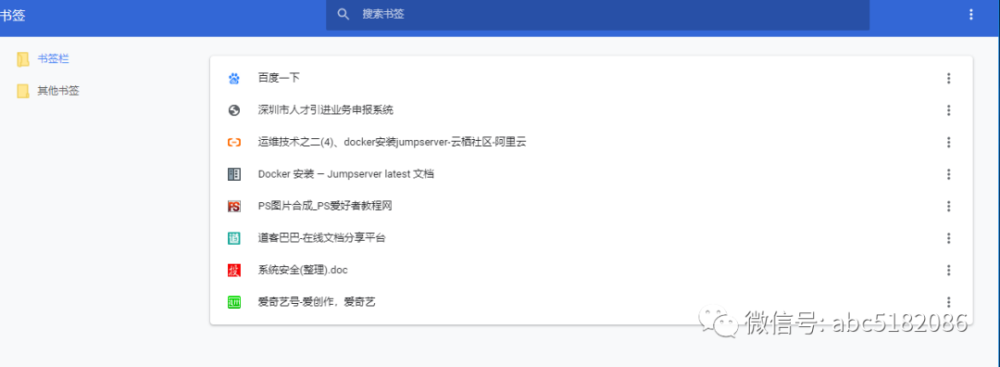Open more actions for Docker 安装 bookmark
The width and height of the screenshot is (1000, 367).
pyautogui.click(x=948, y=174)
